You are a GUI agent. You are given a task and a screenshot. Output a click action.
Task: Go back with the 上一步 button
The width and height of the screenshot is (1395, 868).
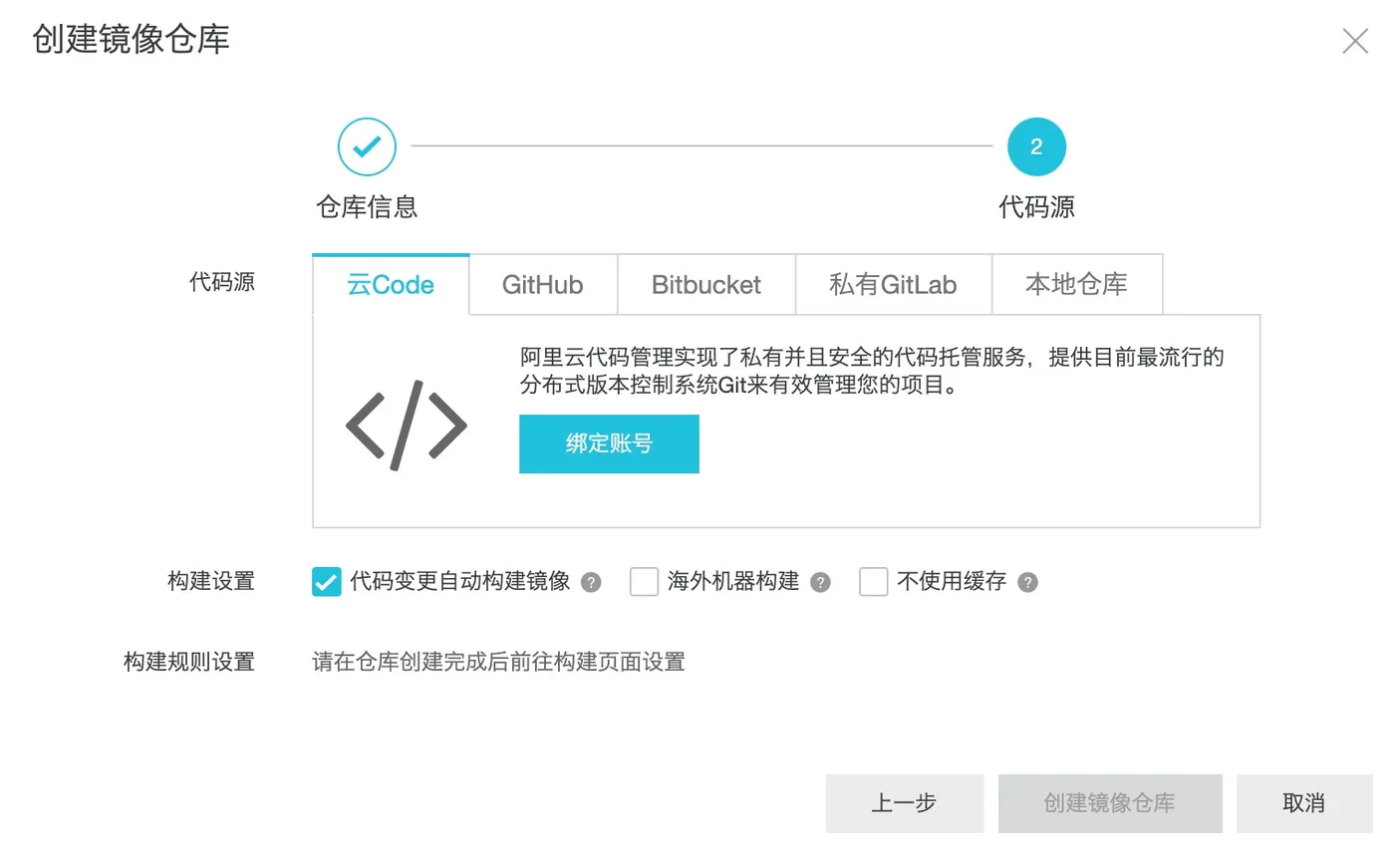(x=904, y=803)
